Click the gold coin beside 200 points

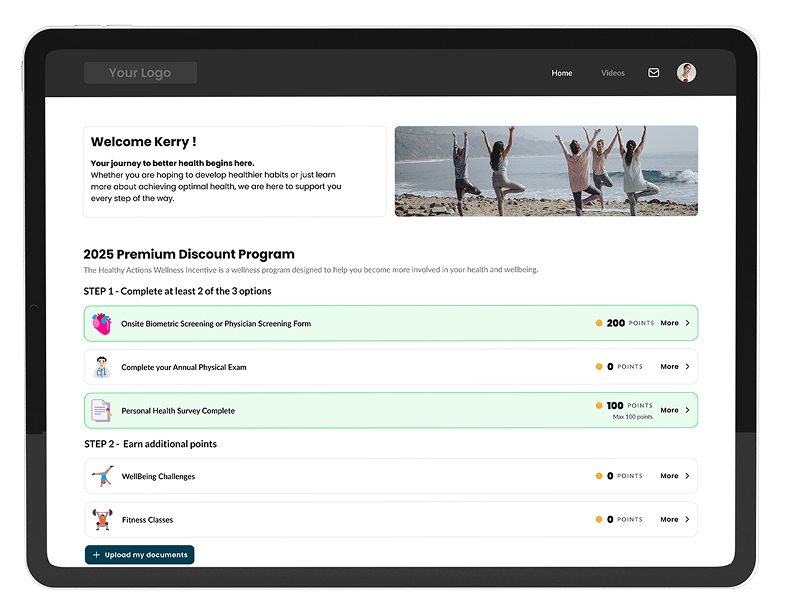tap(599, 323)
